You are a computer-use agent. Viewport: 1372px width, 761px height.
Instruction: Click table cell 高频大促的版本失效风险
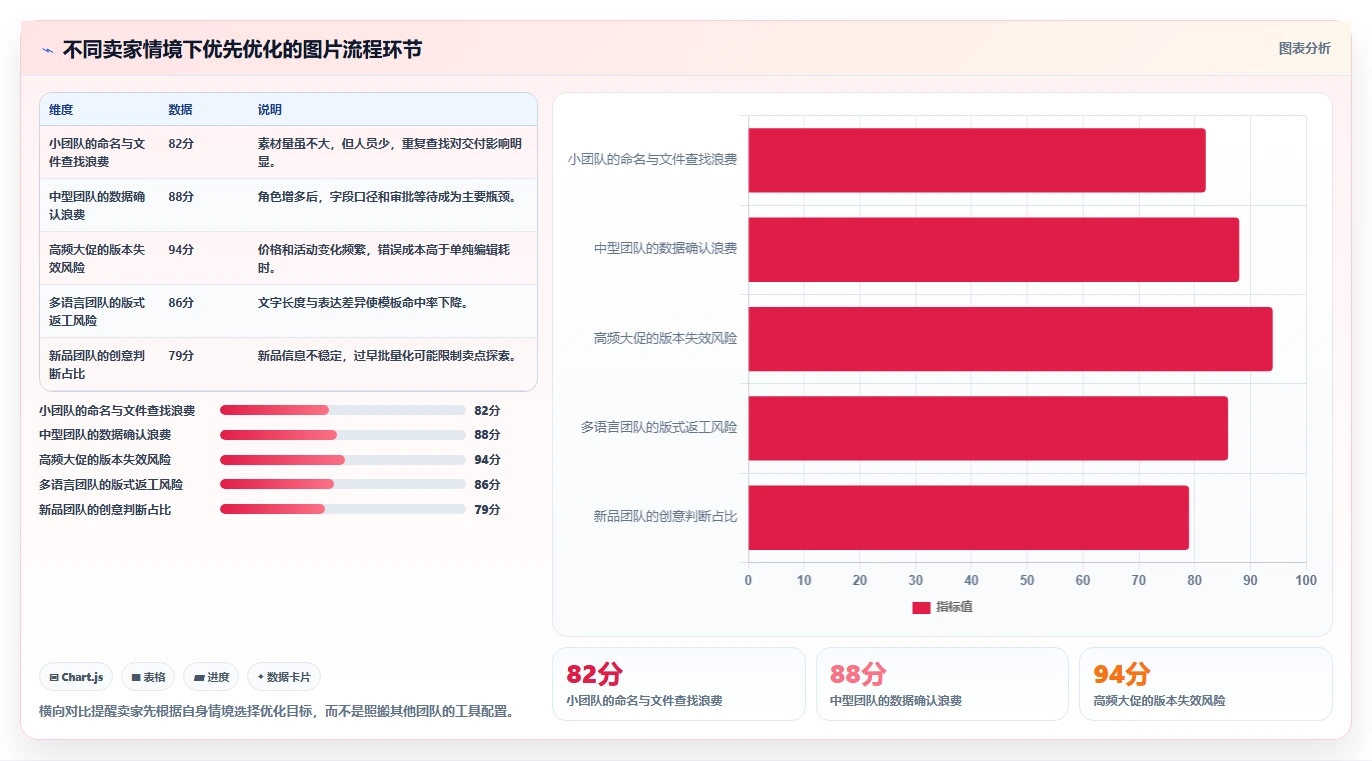pos(99,258)
